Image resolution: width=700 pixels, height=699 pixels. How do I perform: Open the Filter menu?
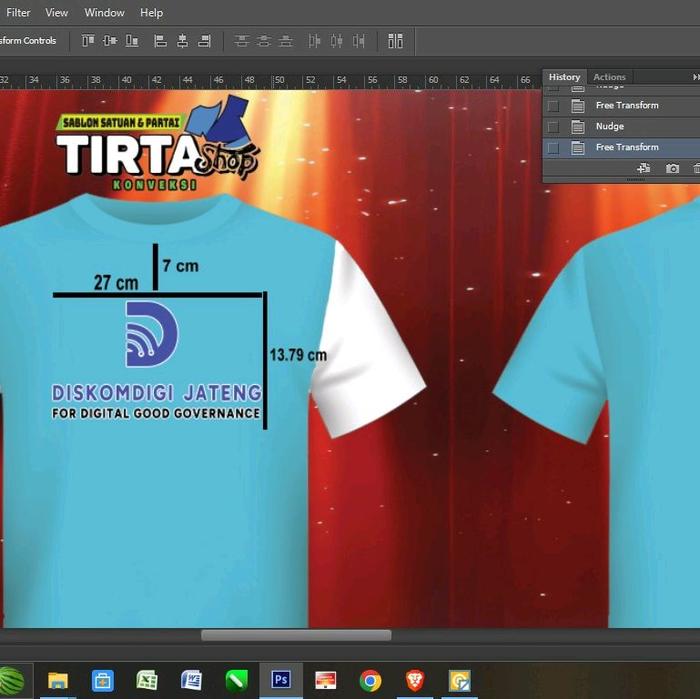coord(18,12)
